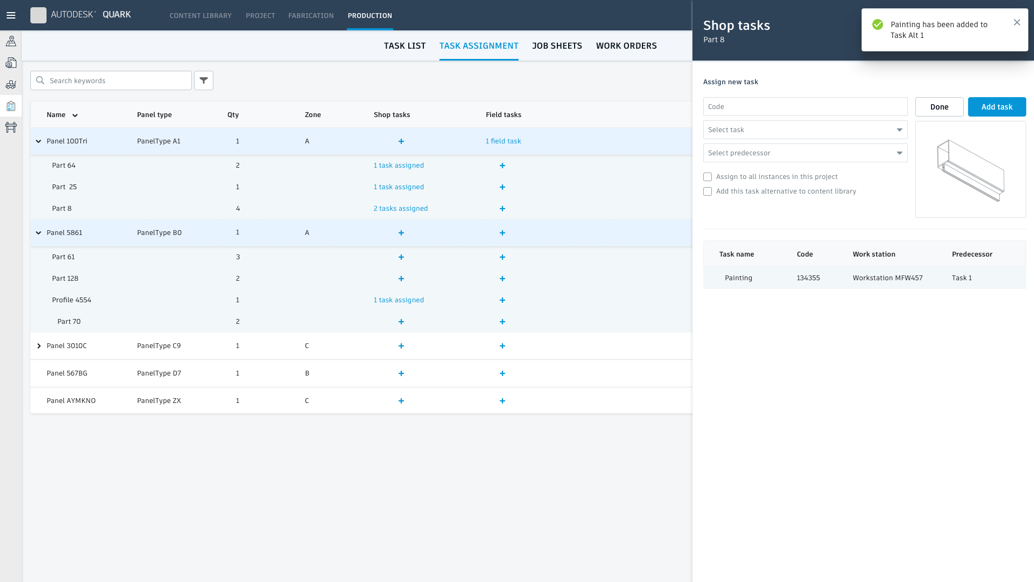This screenshot has height=582, width=1034.
Task: Collapse the Panel 5861 row
Action: (39, 233)
